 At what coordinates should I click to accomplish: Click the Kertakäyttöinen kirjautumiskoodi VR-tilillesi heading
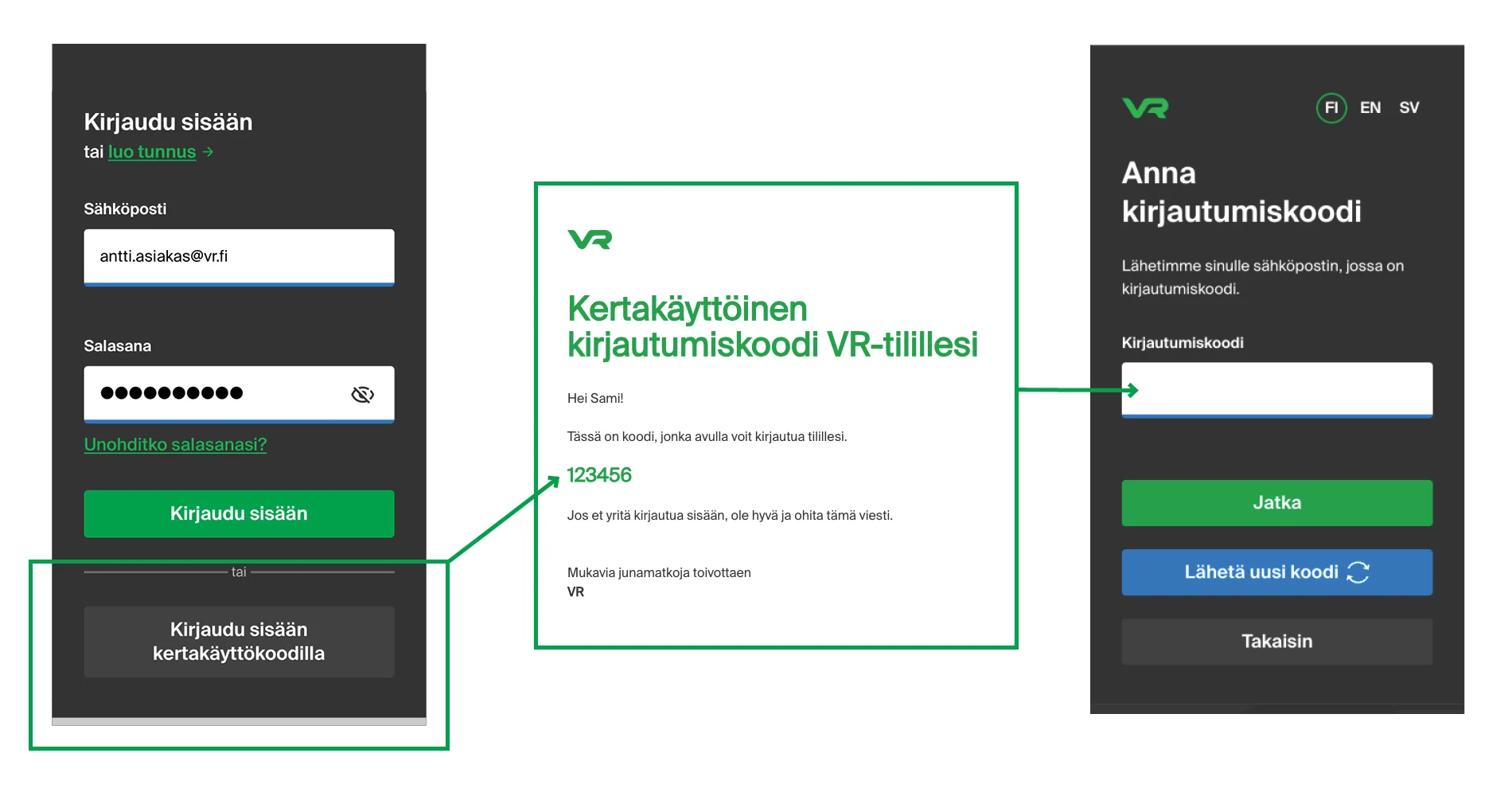click(x=773, y=326)
